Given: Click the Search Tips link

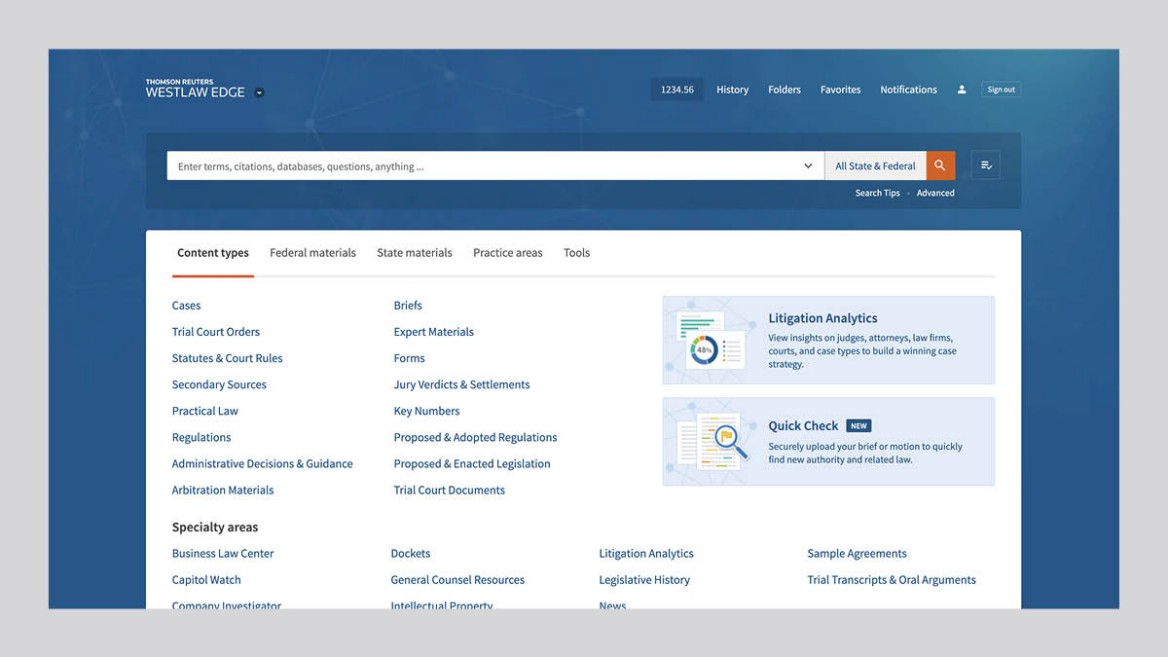Looking at the screenshot, I should pyautogui.click(x=877, y=192).
